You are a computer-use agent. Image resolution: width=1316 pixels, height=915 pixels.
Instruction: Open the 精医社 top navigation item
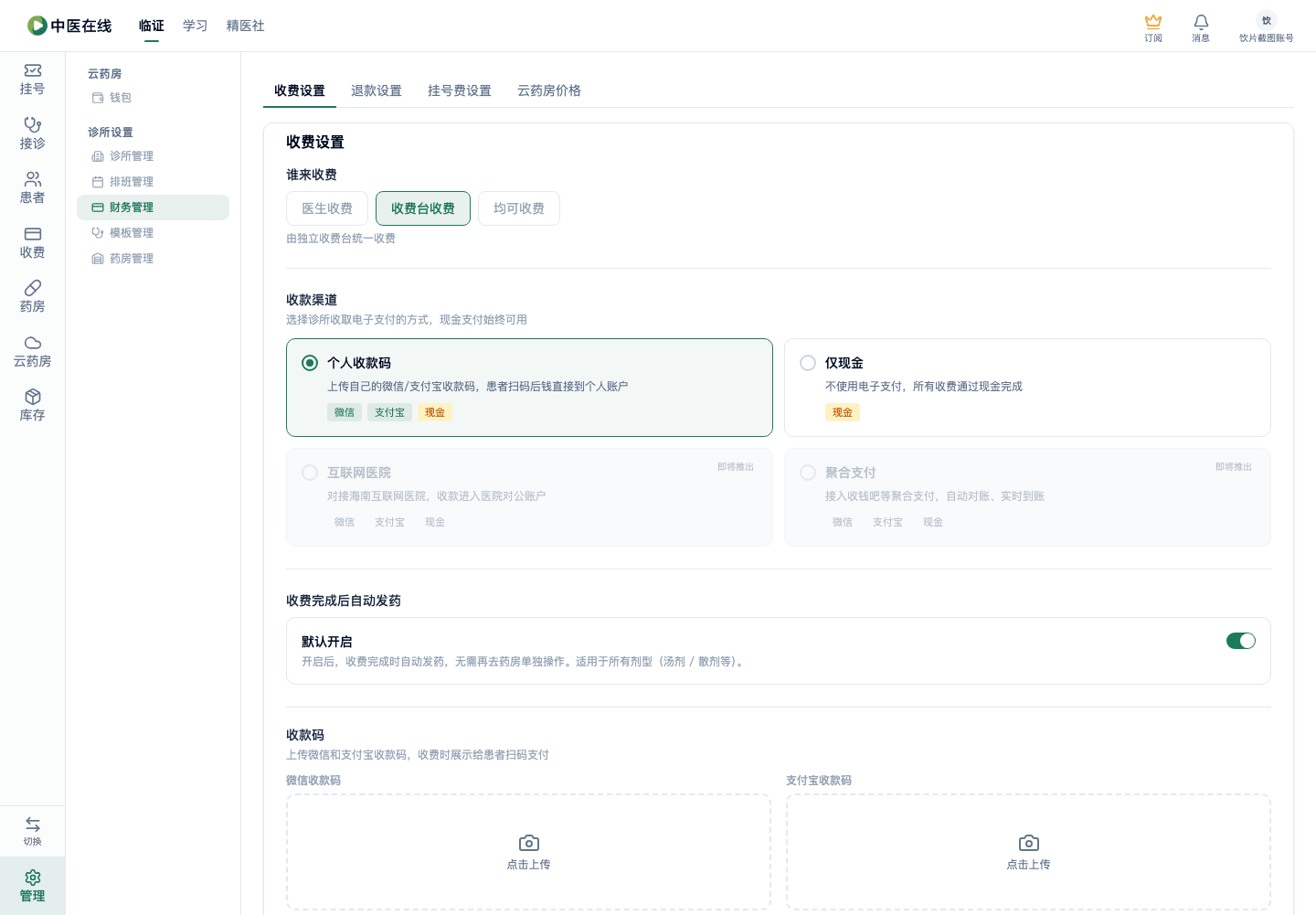pyautogui.click(x=246, y=26)
